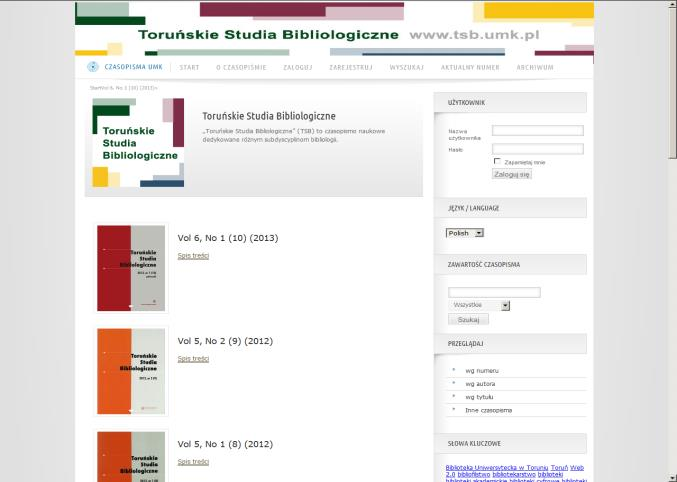Open the AKTUALNY NUMER menu item
This screenshot has height=482, width=677.
pos(470,67)
